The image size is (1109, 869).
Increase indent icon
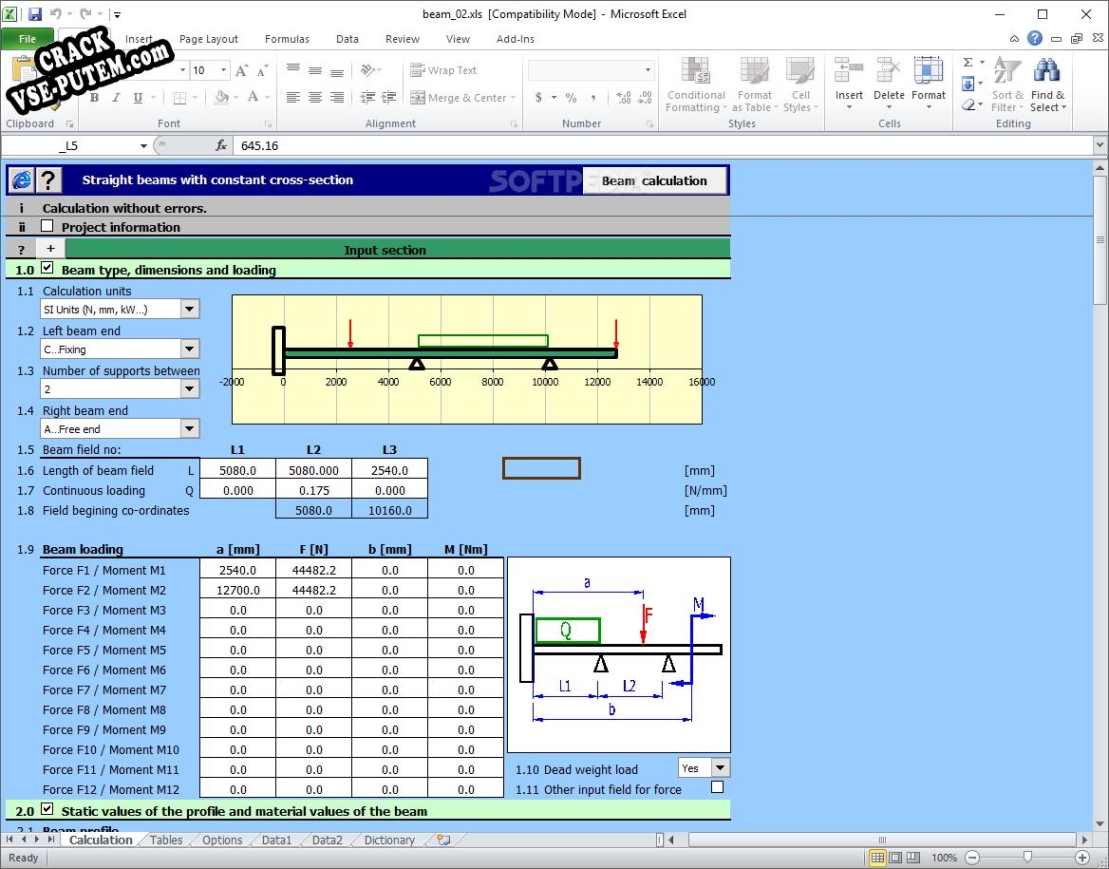pyautogui.click(x=389, y=98)
